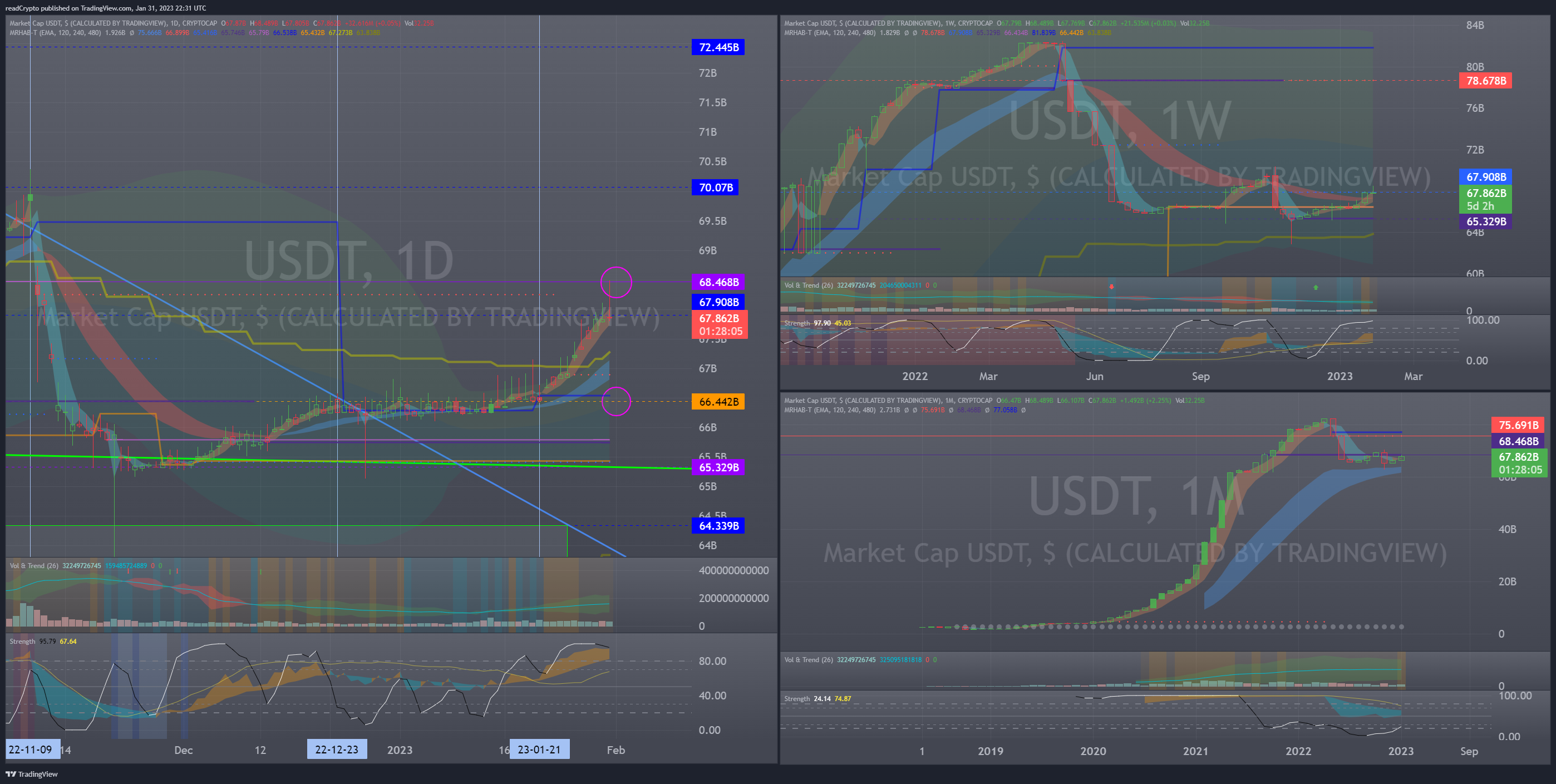
Task: Click the Feb label on the 1D time axis
Action: [615, 750]
